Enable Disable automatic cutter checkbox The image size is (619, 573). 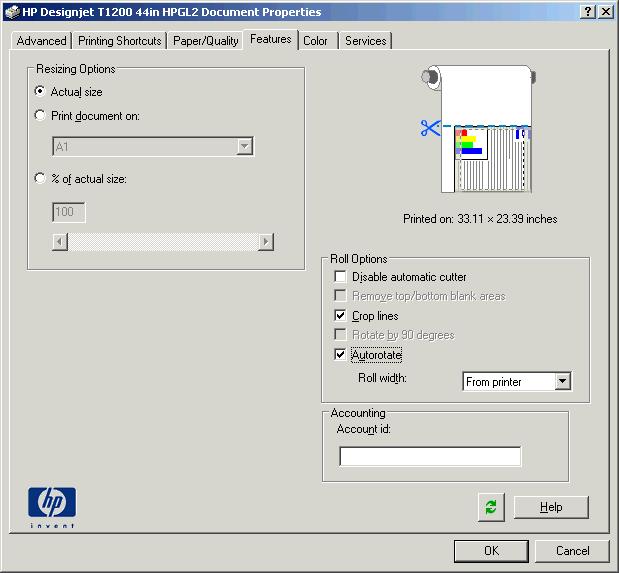tap(340, 276)
